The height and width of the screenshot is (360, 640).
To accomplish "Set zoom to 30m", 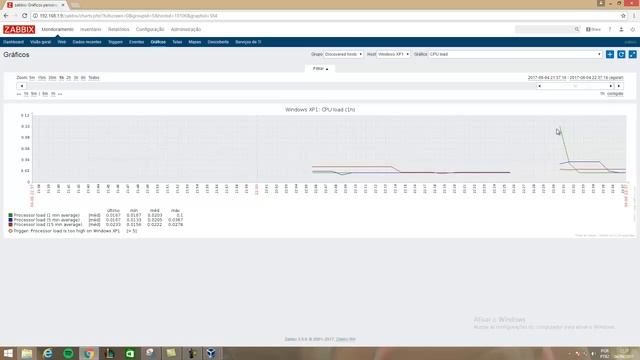I will [x=52, y=78].
